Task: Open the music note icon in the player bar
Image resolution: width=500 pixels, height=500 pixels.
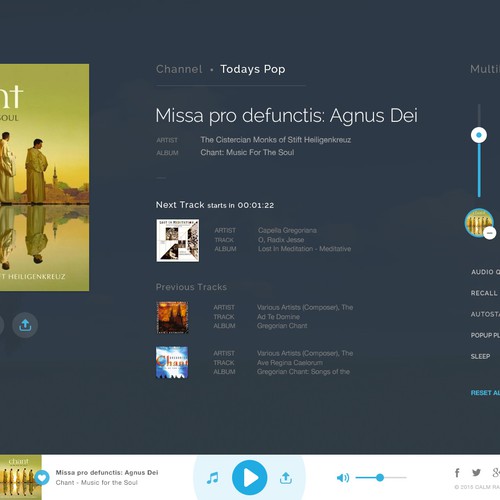Action: coord(212,478)
